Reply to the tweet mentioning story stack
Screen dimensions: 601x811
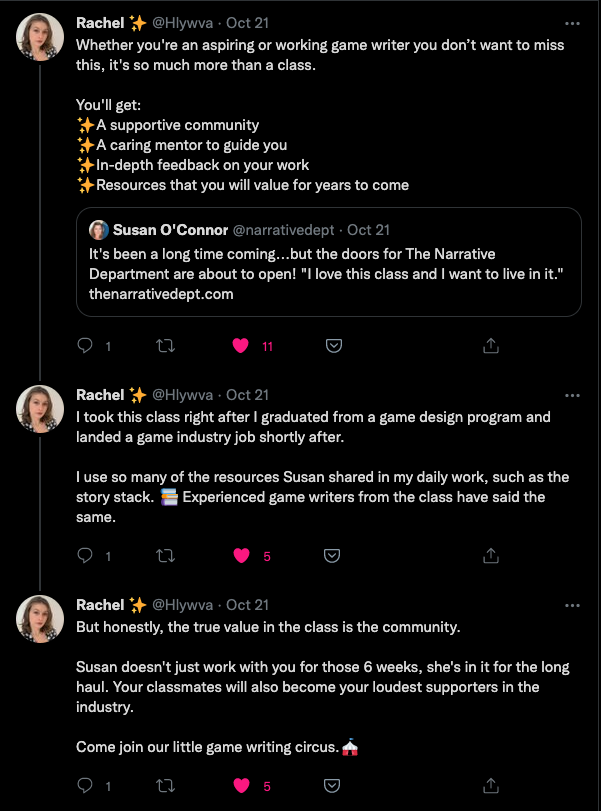point(86,555)
